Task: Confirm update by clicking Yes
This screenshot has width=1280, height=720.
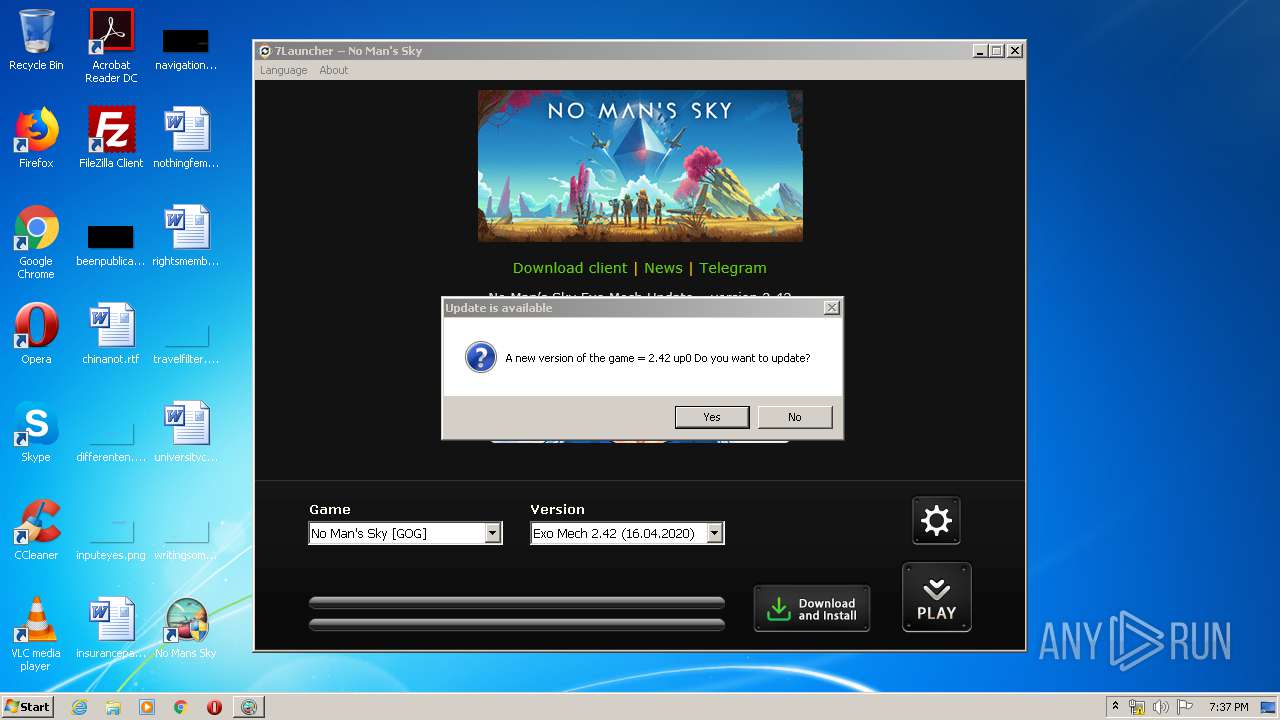Action: click(x=712, y=417)
